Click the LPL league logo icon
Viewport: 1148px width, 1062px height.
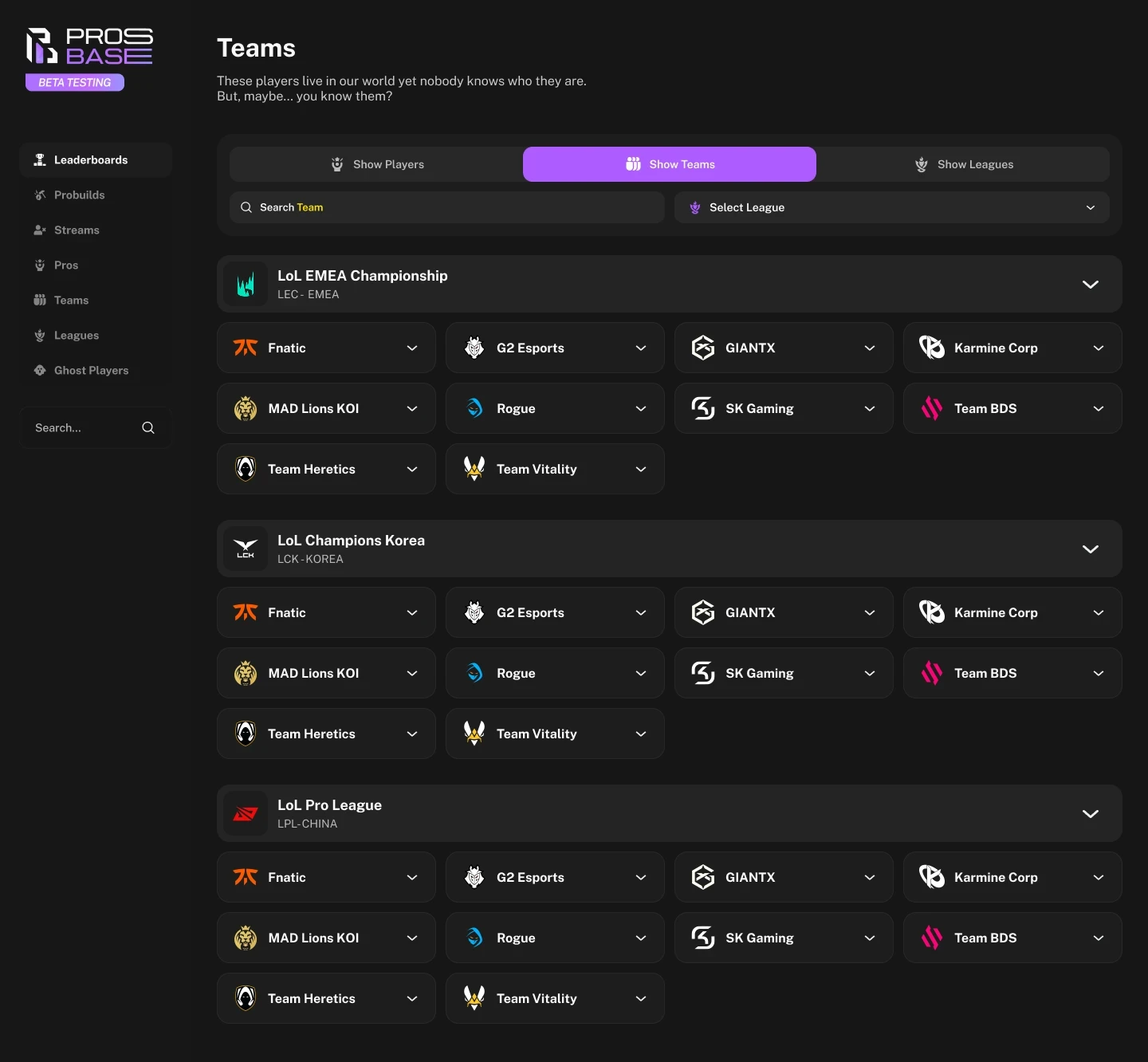(246, 814)
